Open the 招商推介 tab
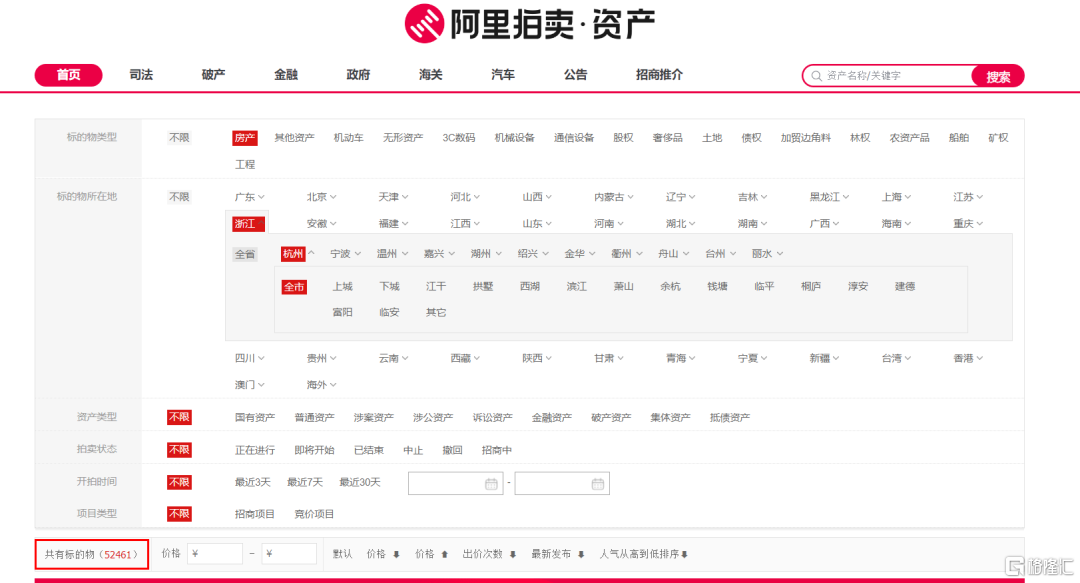 click(659, 74)
